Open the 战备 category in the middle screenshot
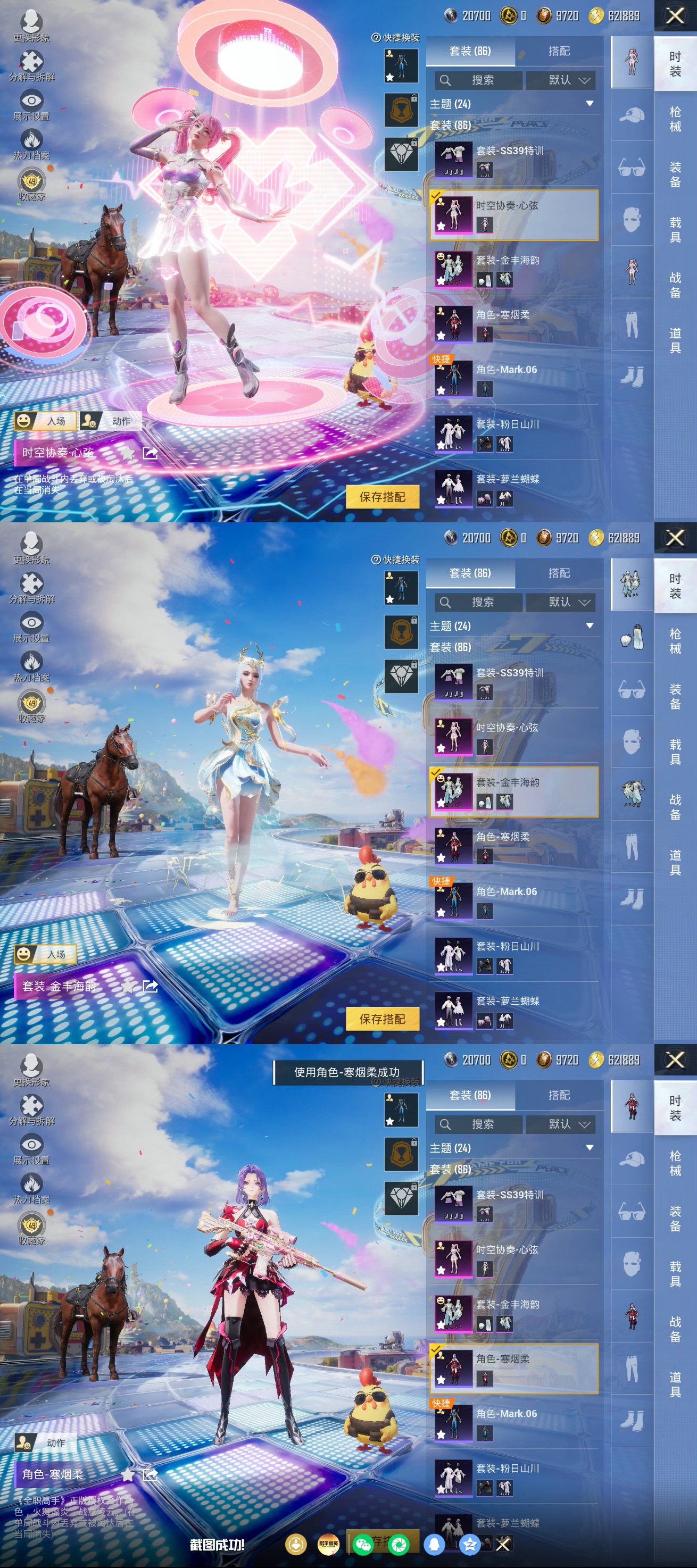 click(675, 807)
